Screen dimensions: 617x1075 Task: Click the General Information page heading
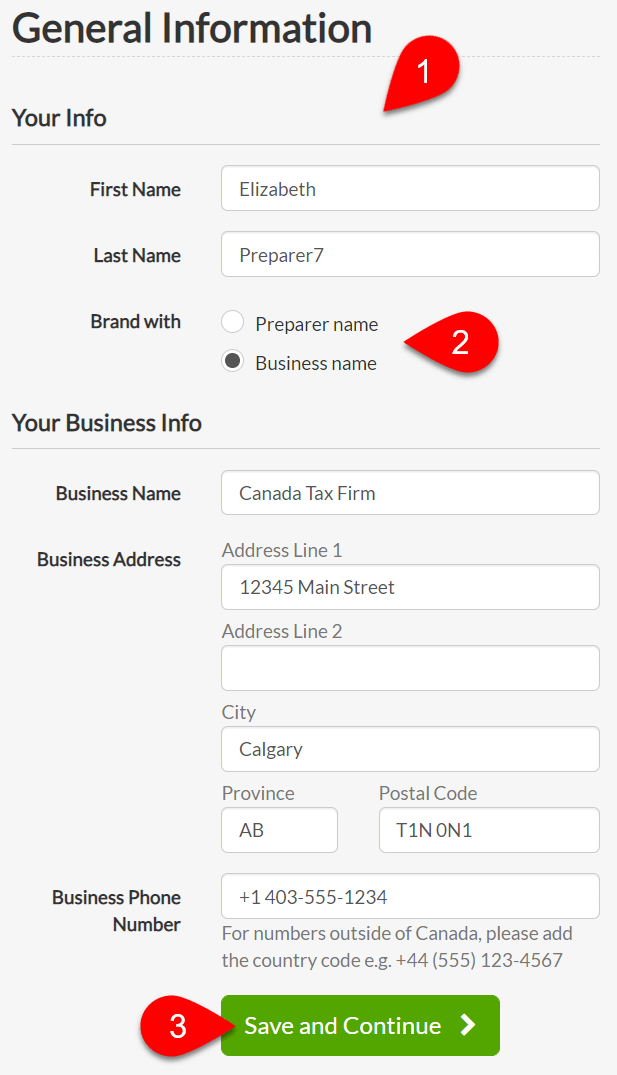192,29
